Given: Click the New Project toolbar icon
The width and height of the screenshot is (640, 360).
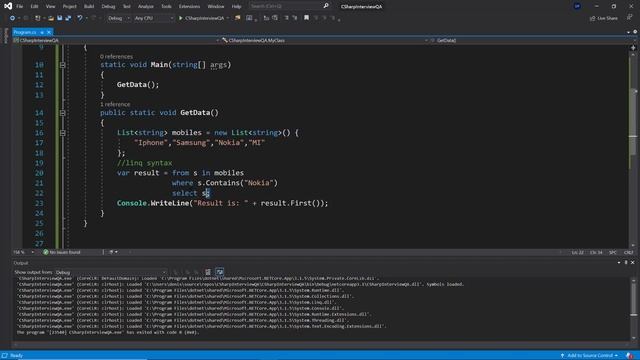Looking at the screenshot, I should point(38,18).
